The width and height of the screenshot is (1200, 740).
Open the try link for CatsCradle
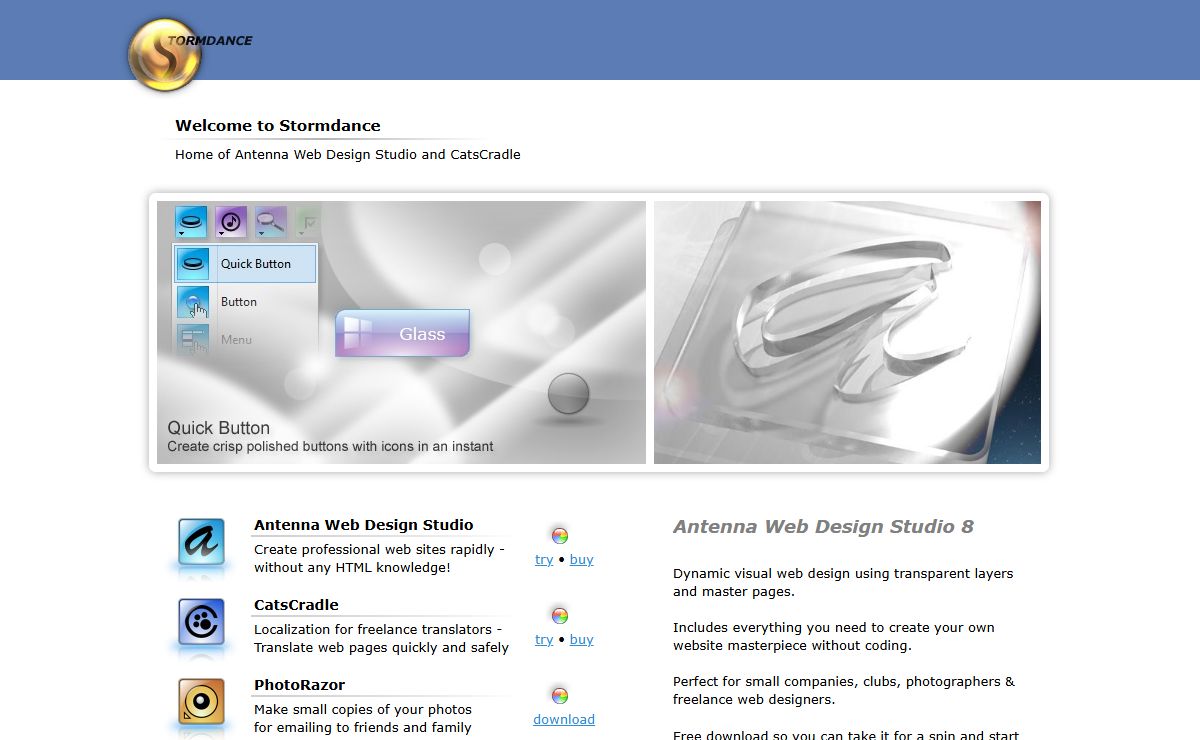point(544,640)
